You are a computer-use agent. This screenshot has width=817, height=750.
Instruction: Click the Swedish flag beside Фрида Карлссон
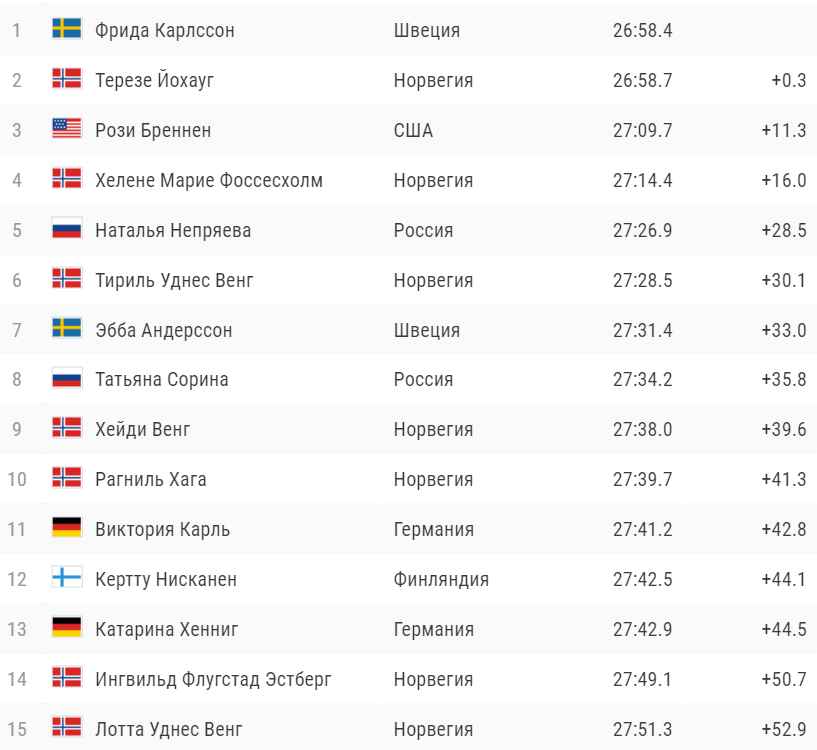click(67, 29)
